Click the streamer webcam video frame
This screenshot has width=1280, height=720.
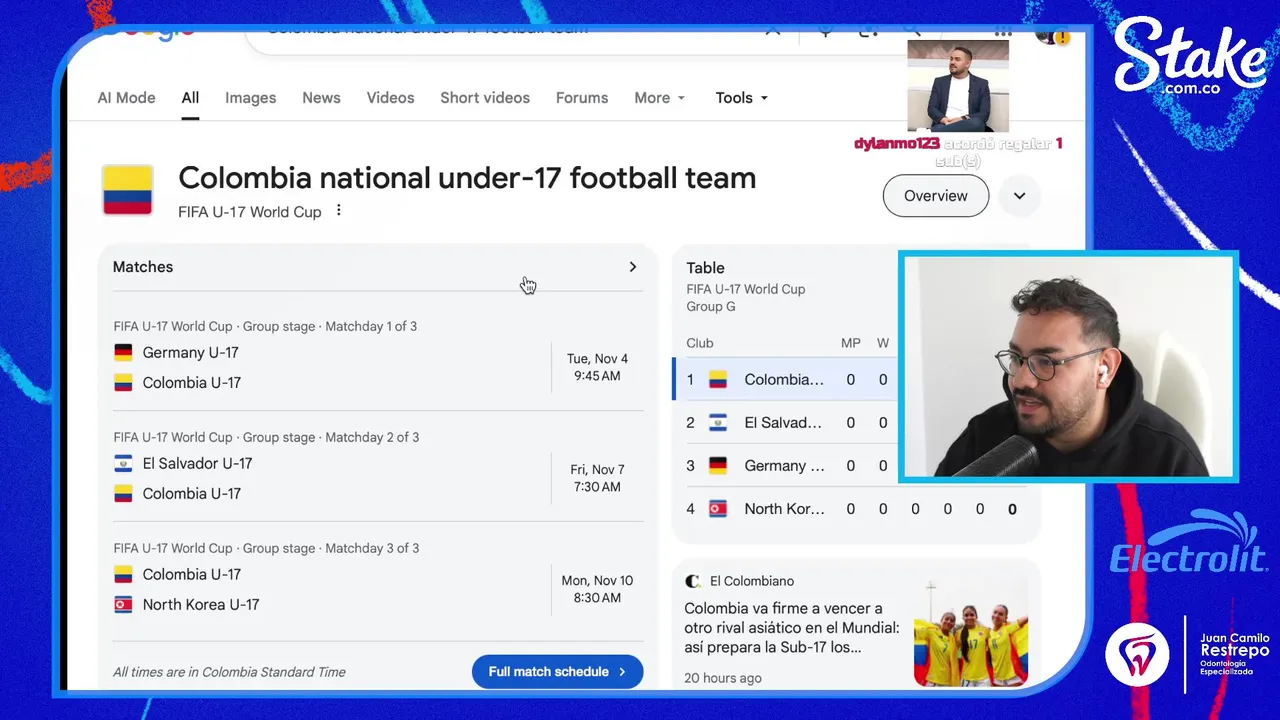point(1069,367)
